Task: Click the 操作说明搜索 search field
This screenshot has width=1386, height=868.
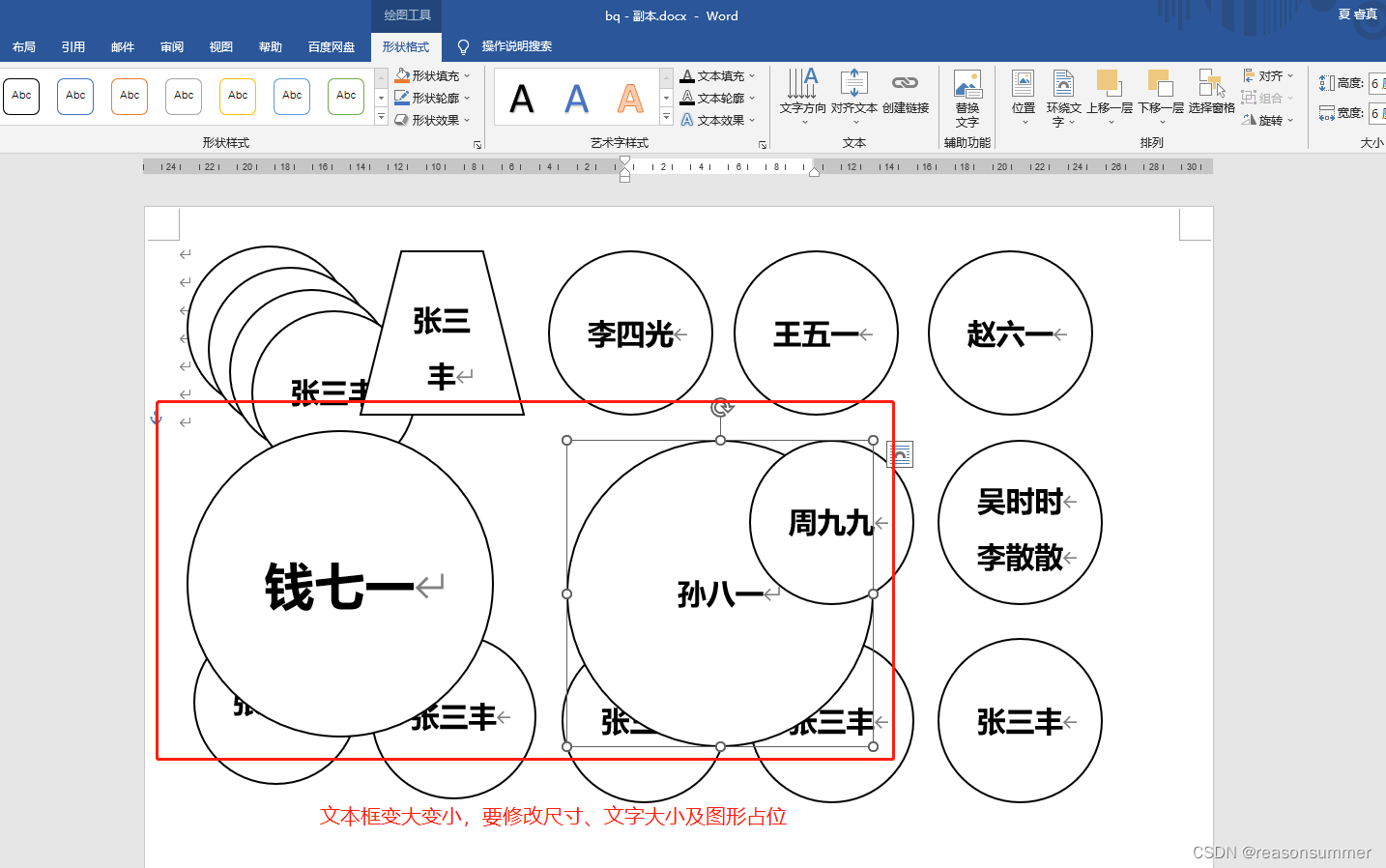Action: pos(515,45)
